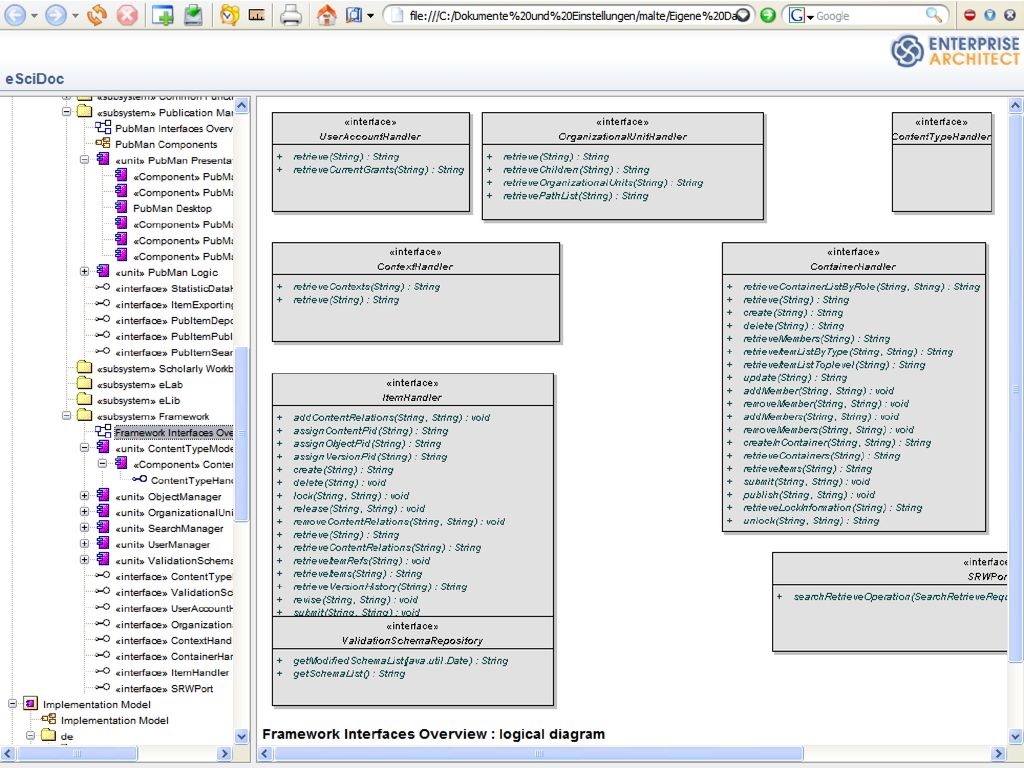This screenshot has height=768, width=1024.
Task: Collapse the Publication Management subsystem node
Action: coord(67,112)
